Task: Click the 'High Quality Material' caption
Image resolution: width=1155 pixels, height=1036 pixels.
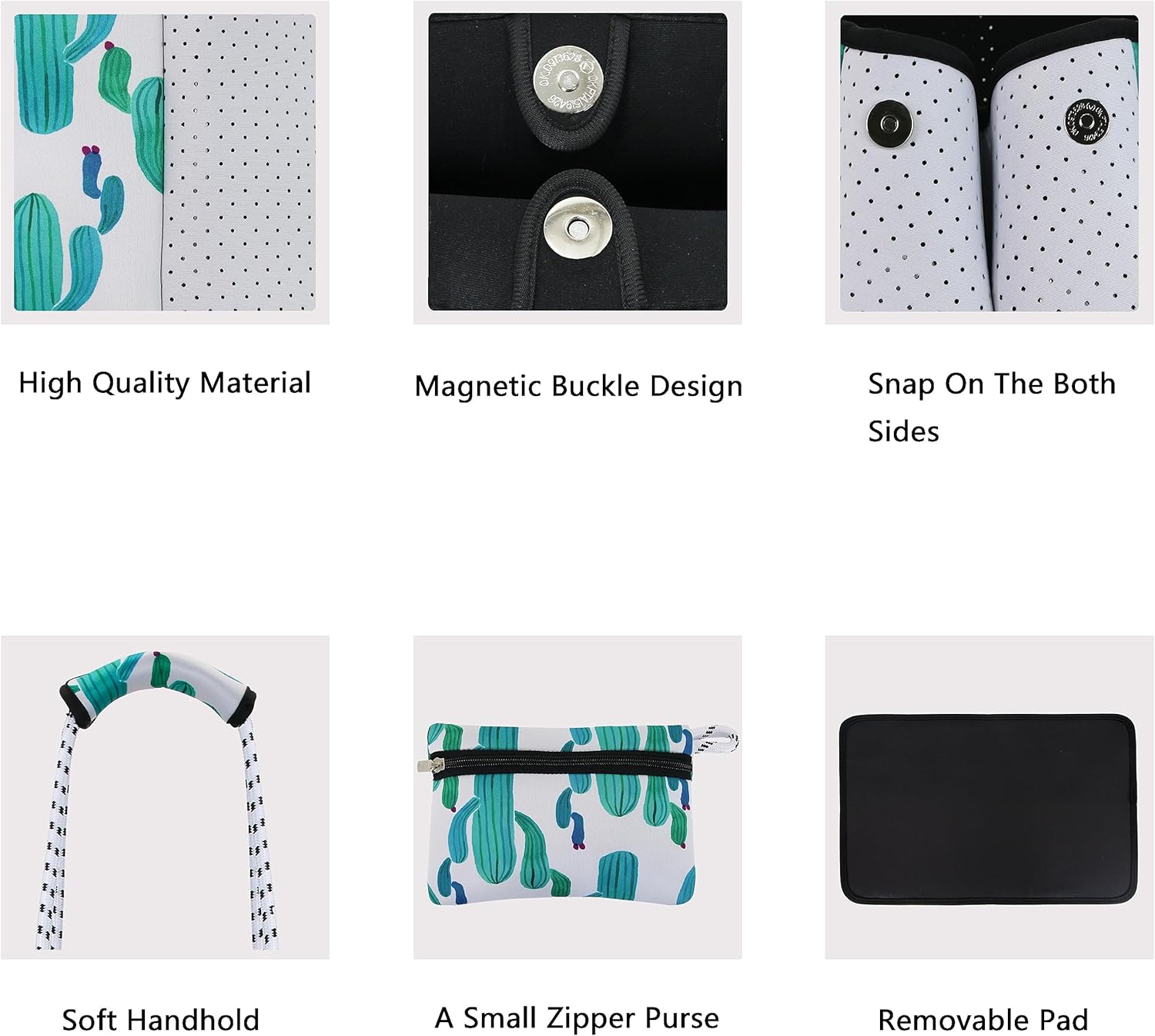Action: point(165,383)
